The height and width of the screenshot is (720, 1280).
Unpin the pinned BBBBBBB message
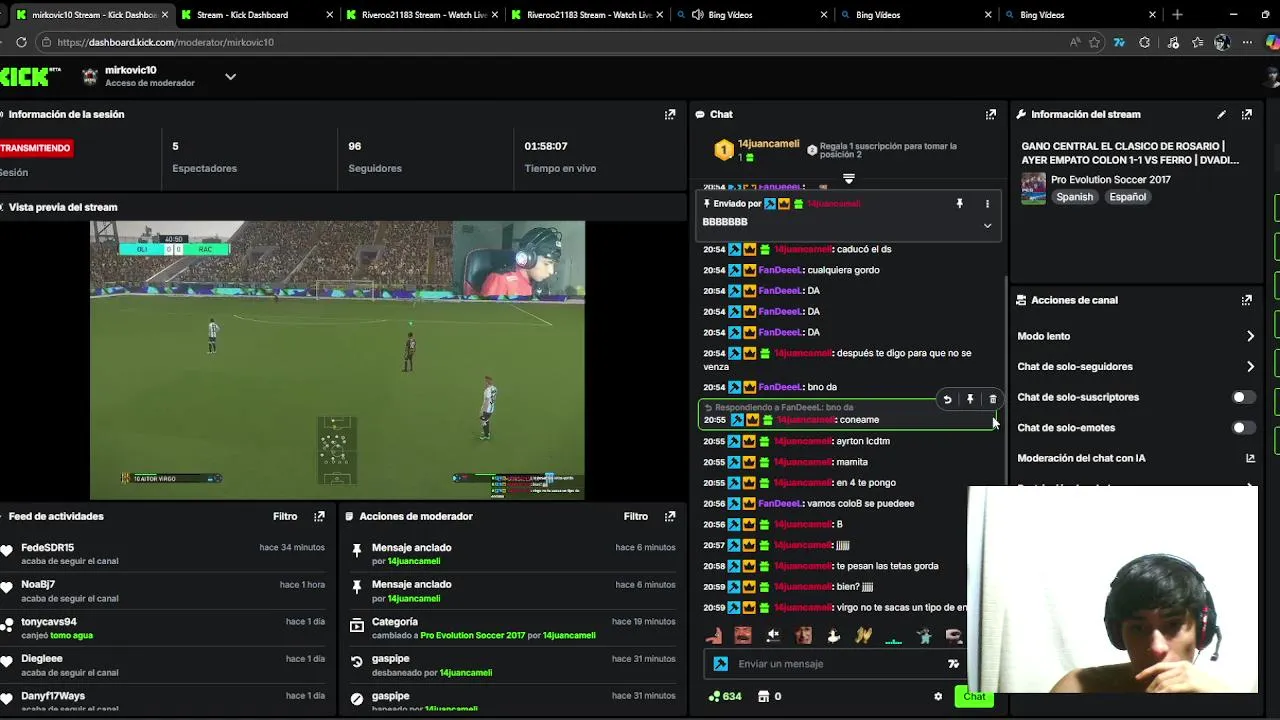click(959, 203)
